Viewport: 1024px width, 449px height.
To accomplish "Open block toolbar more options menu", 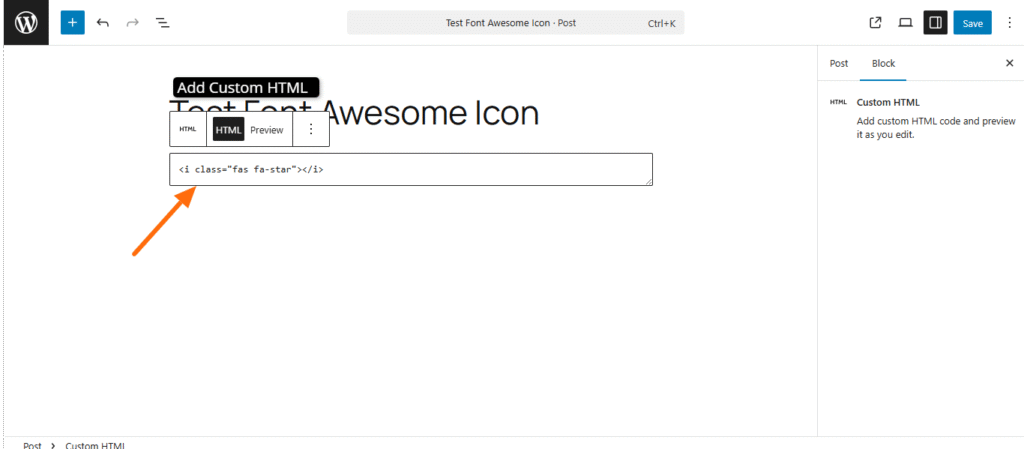I will [311, 129].
